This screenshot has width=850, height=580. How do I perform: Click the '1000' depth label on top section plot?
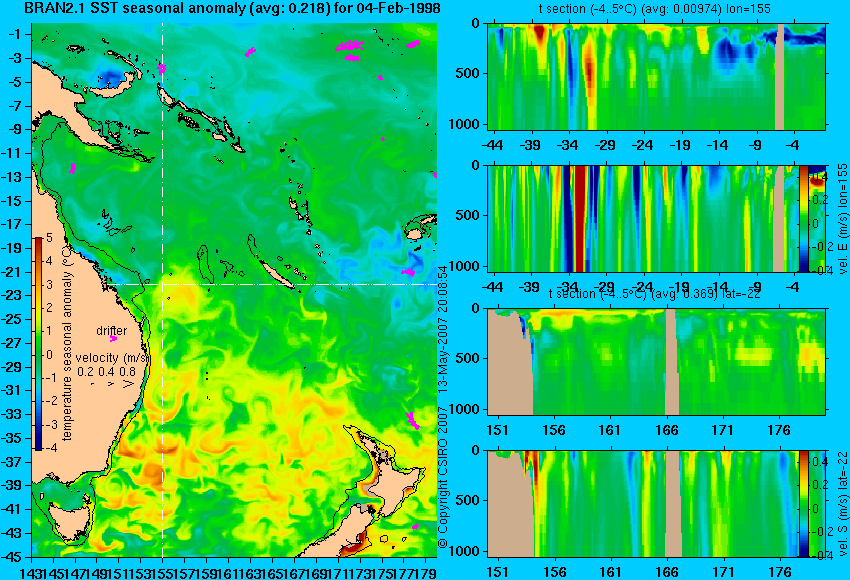click(464, 124)
